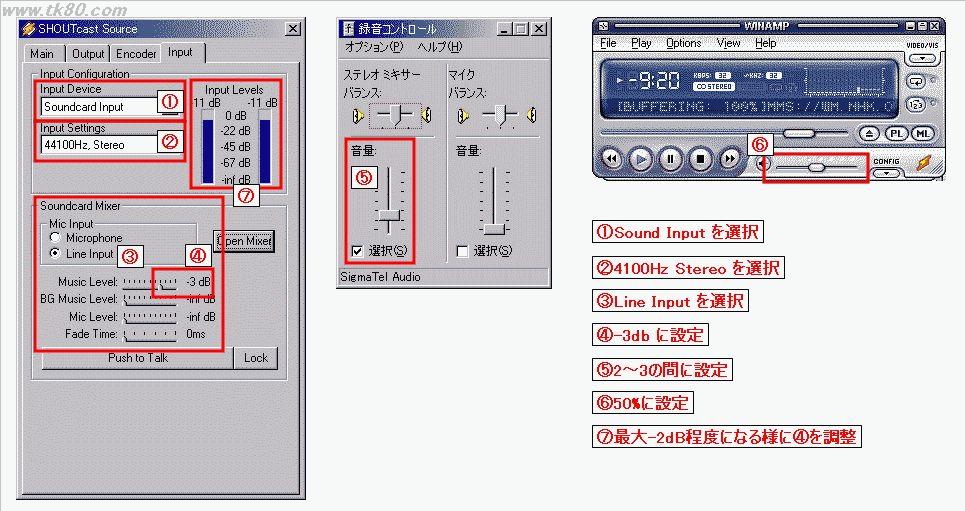Click the Push to Talk button
Viewport: 965px width, 511px height.
coord(138,358)
